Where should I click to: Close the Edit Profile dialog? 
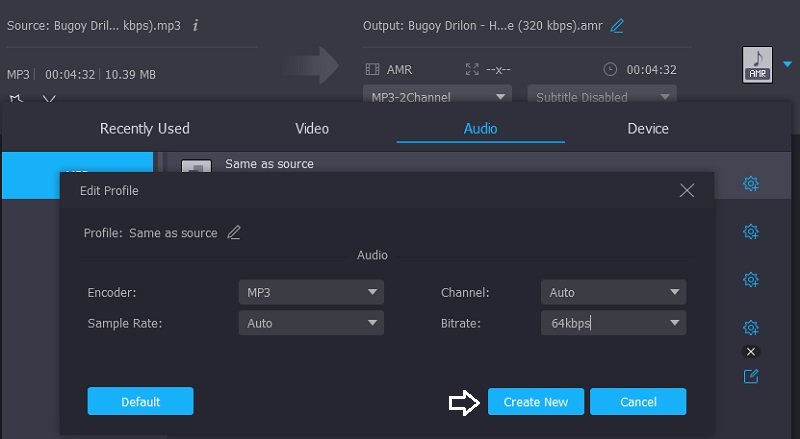pos(687,190)
